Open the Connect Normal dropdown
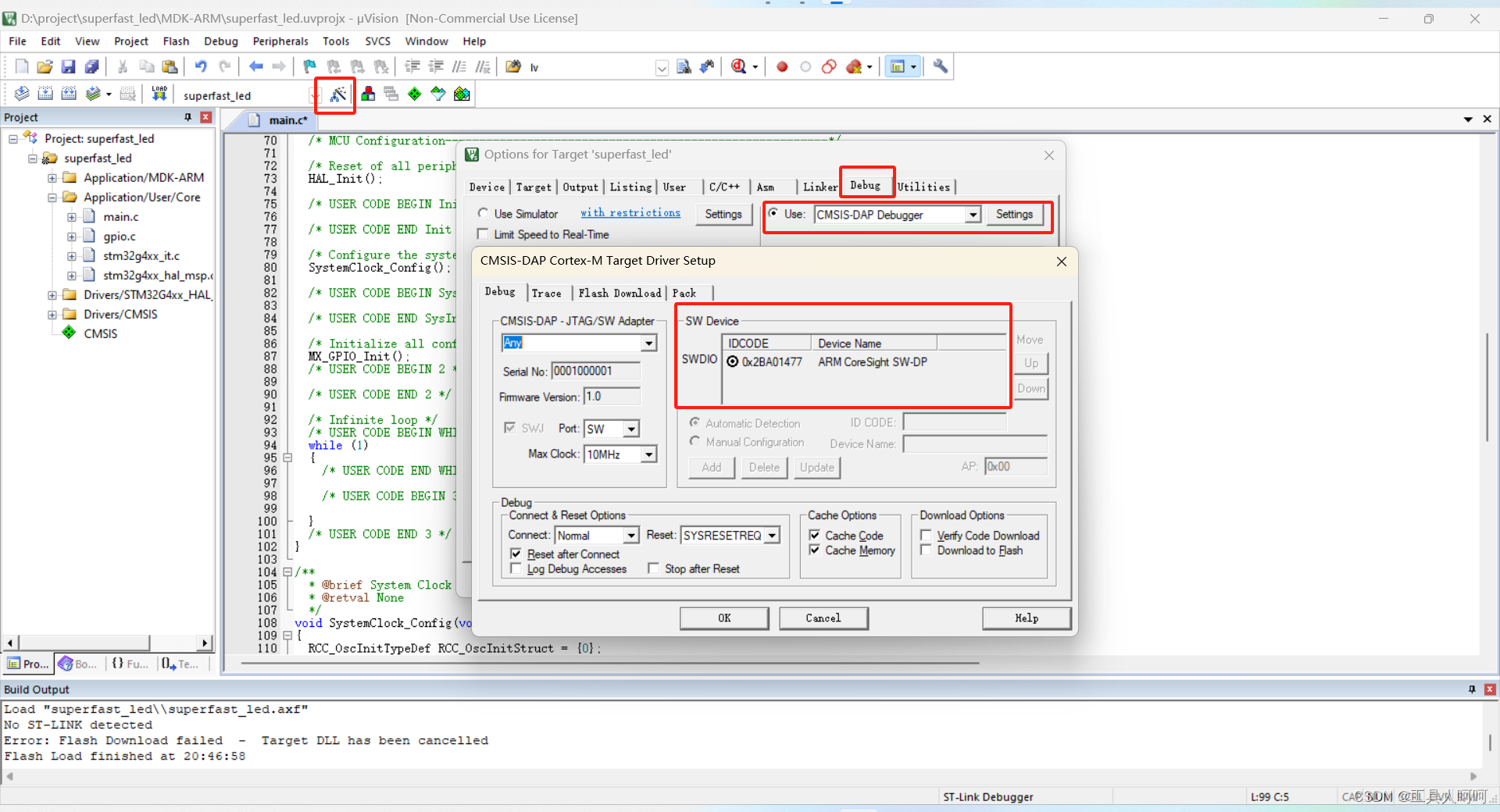The image size is (1500, 812). (631, 536)
